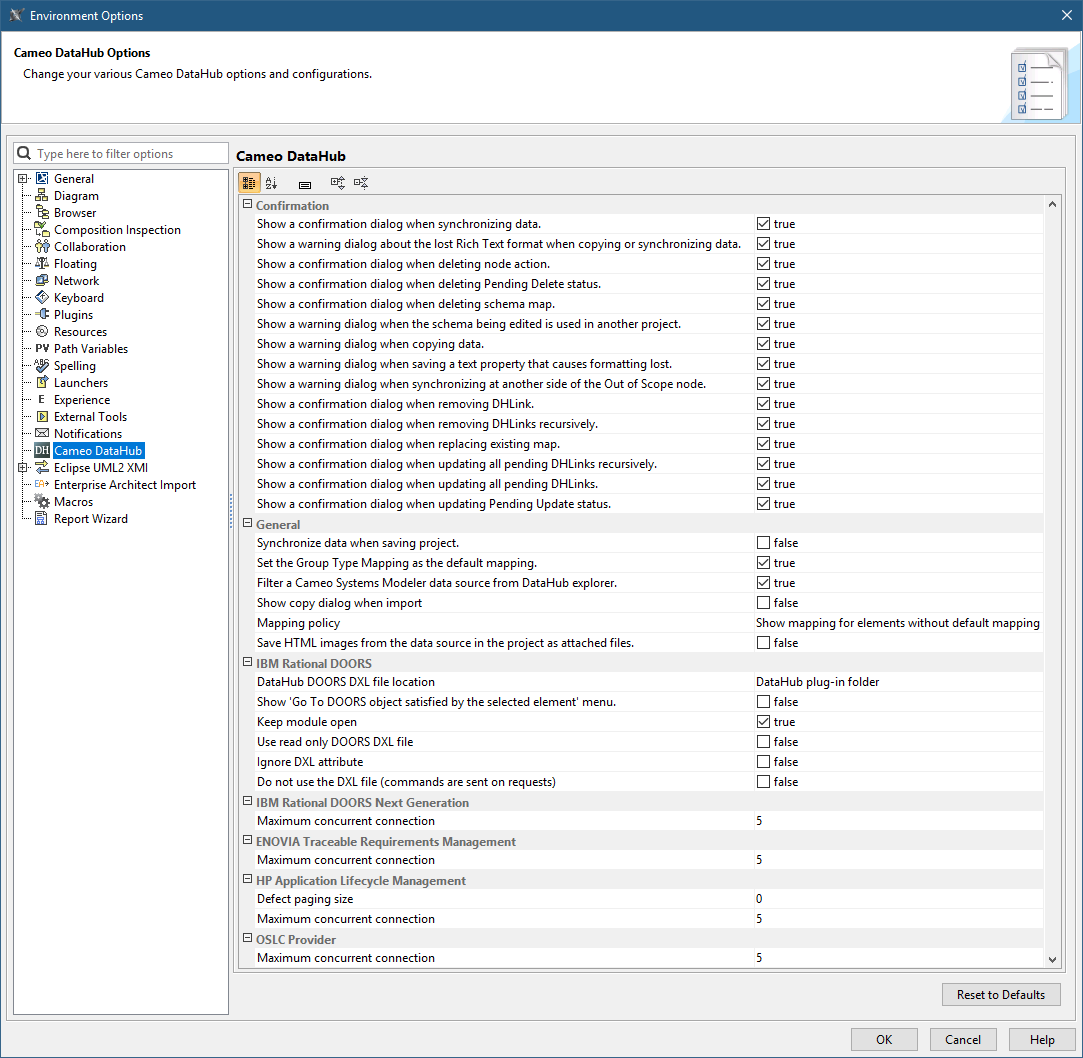This screenshot has width=1083, height=1058.
Task: Select the Categorized view toolbar icon
Action: (249, 183)
